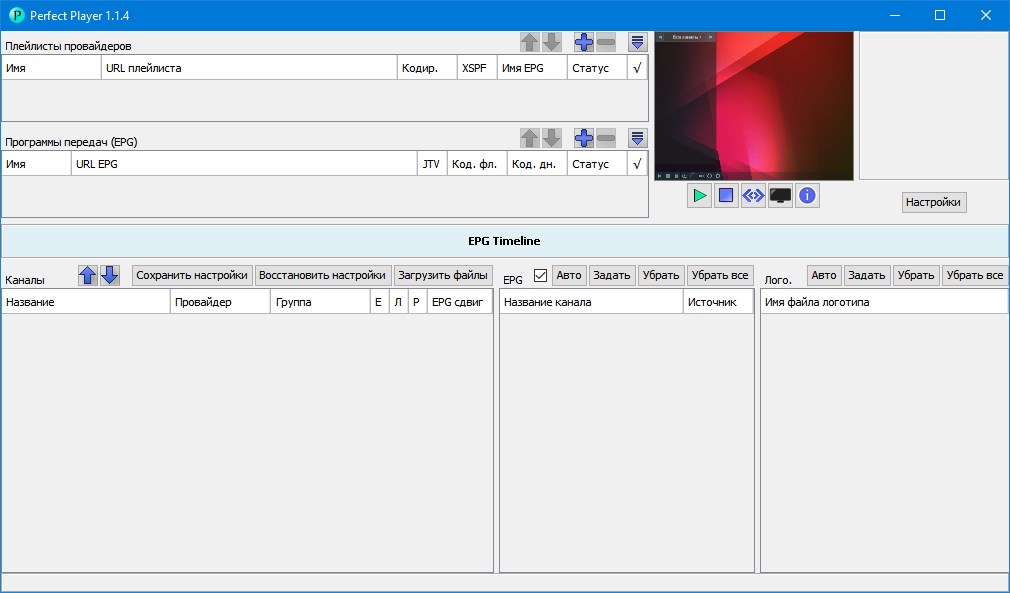Add a new provider playlist with plus icon
This screenshot has width=1010, height=593.
(x=584, y=42)
